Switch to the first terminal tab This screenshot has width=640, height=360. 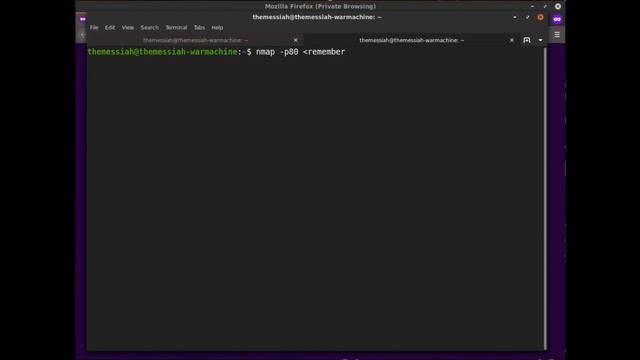pos(195,40)
